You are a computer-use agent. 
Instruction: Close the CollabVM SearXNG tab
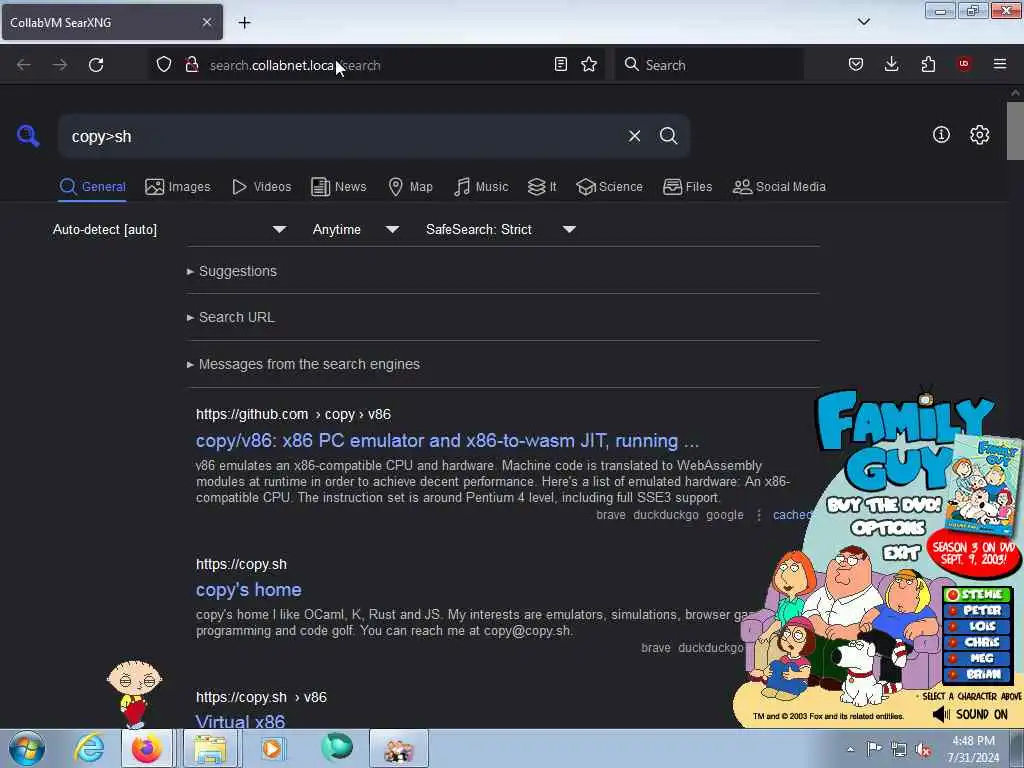pyautogui.click(x=207, y=22)
